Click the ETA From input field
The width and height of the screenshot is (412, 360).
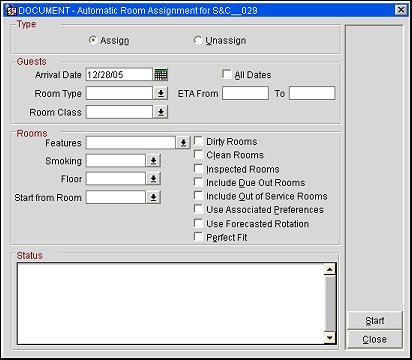(245, 93)
